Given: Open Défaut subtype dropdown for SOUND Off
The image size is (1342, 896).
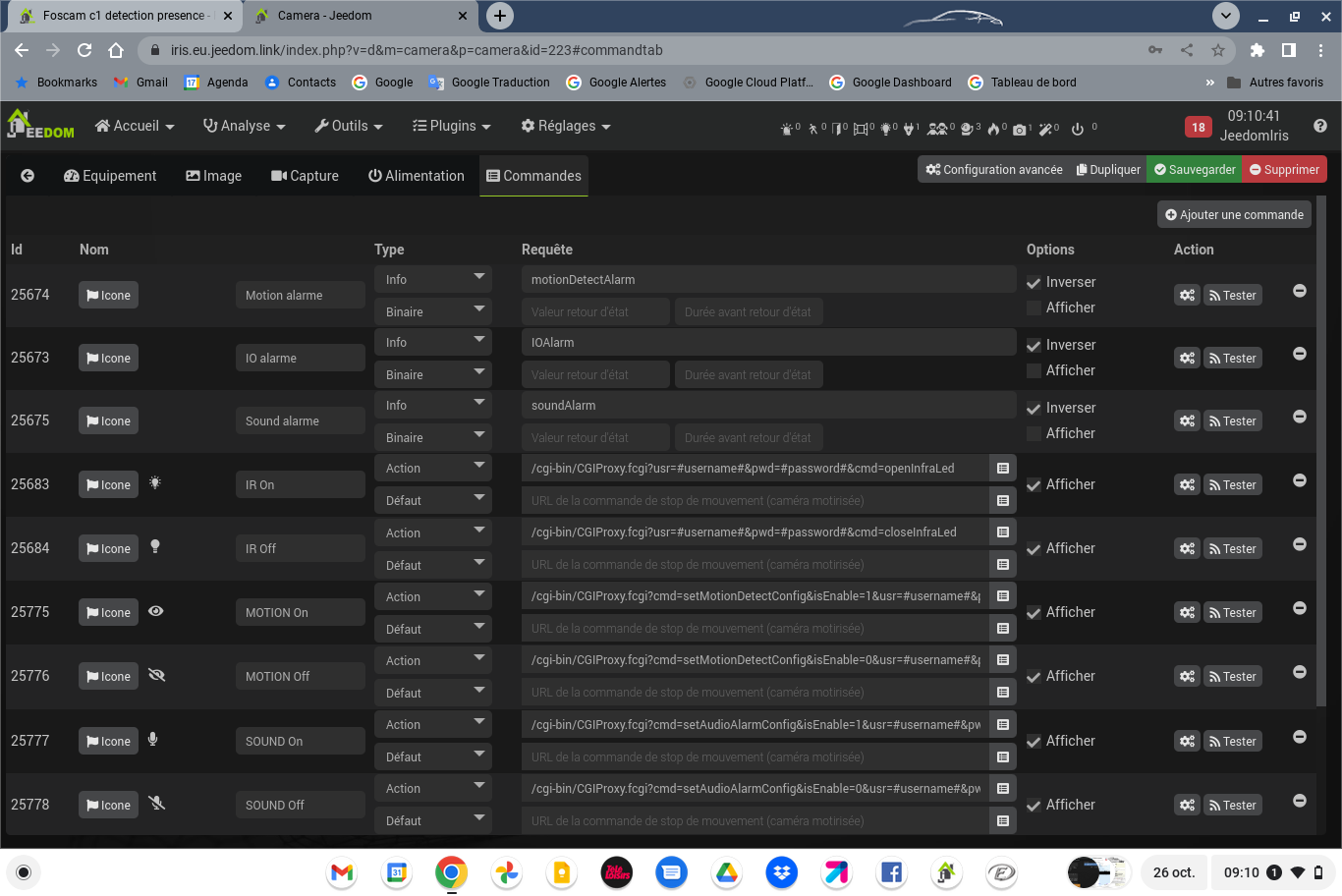Looking at the screenshot, I should tap(432, 820).
